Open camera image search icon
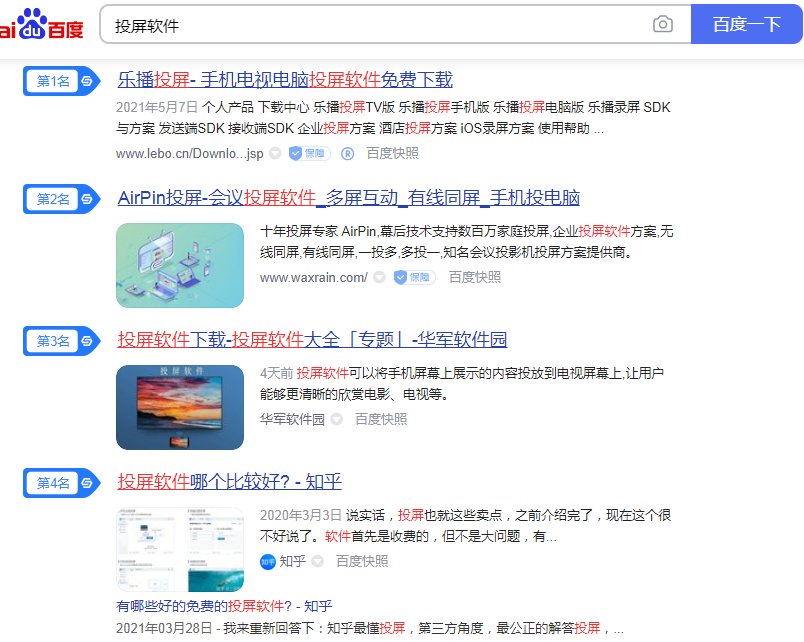The image size is (804, 642). [x=662, y=24]
